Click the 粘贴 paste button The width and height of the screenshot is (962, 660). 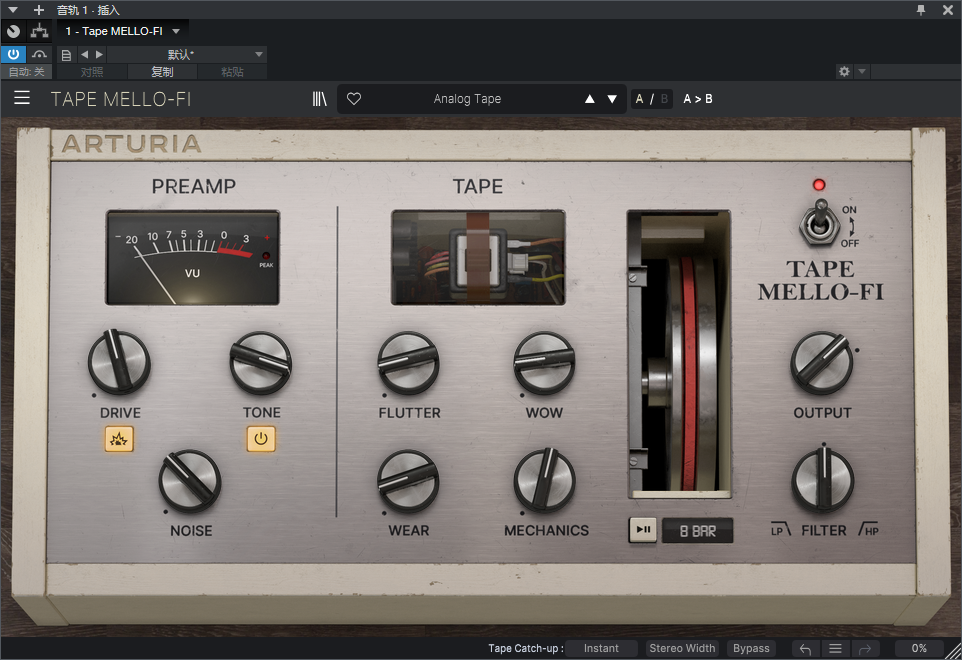232,72
